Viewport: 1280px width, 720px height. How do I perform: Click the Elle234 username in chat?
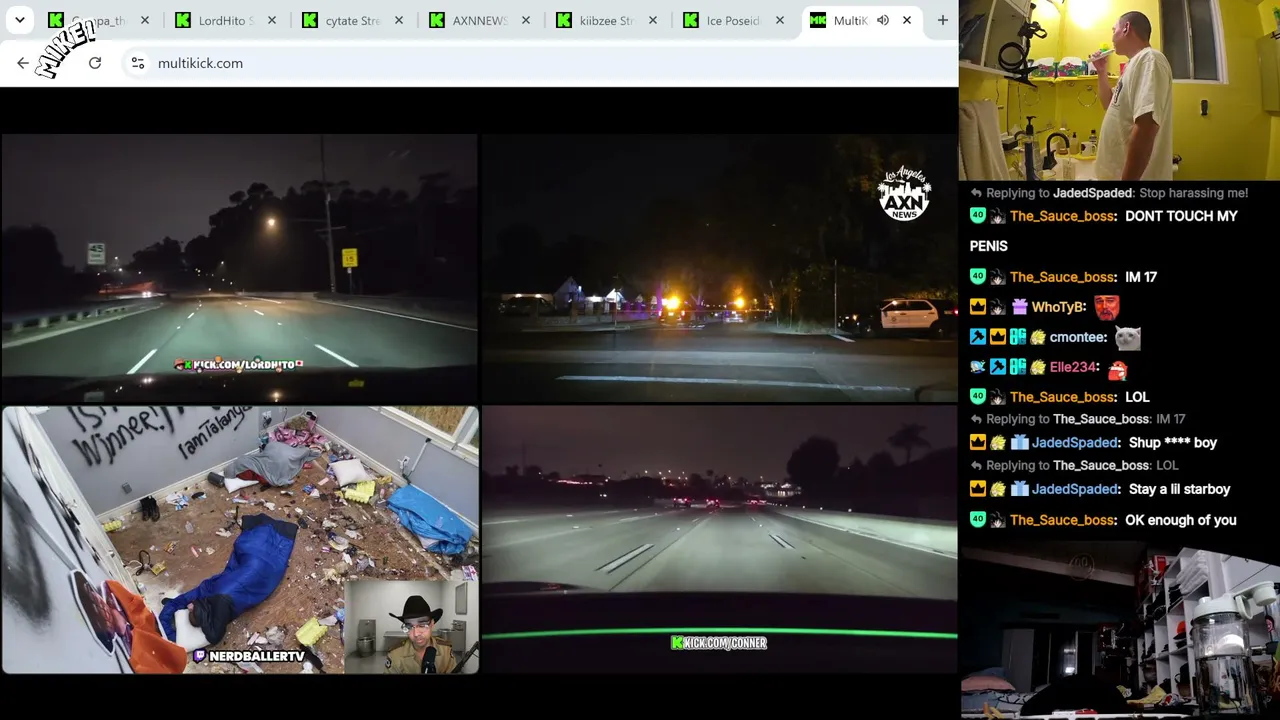(1073, 367)
